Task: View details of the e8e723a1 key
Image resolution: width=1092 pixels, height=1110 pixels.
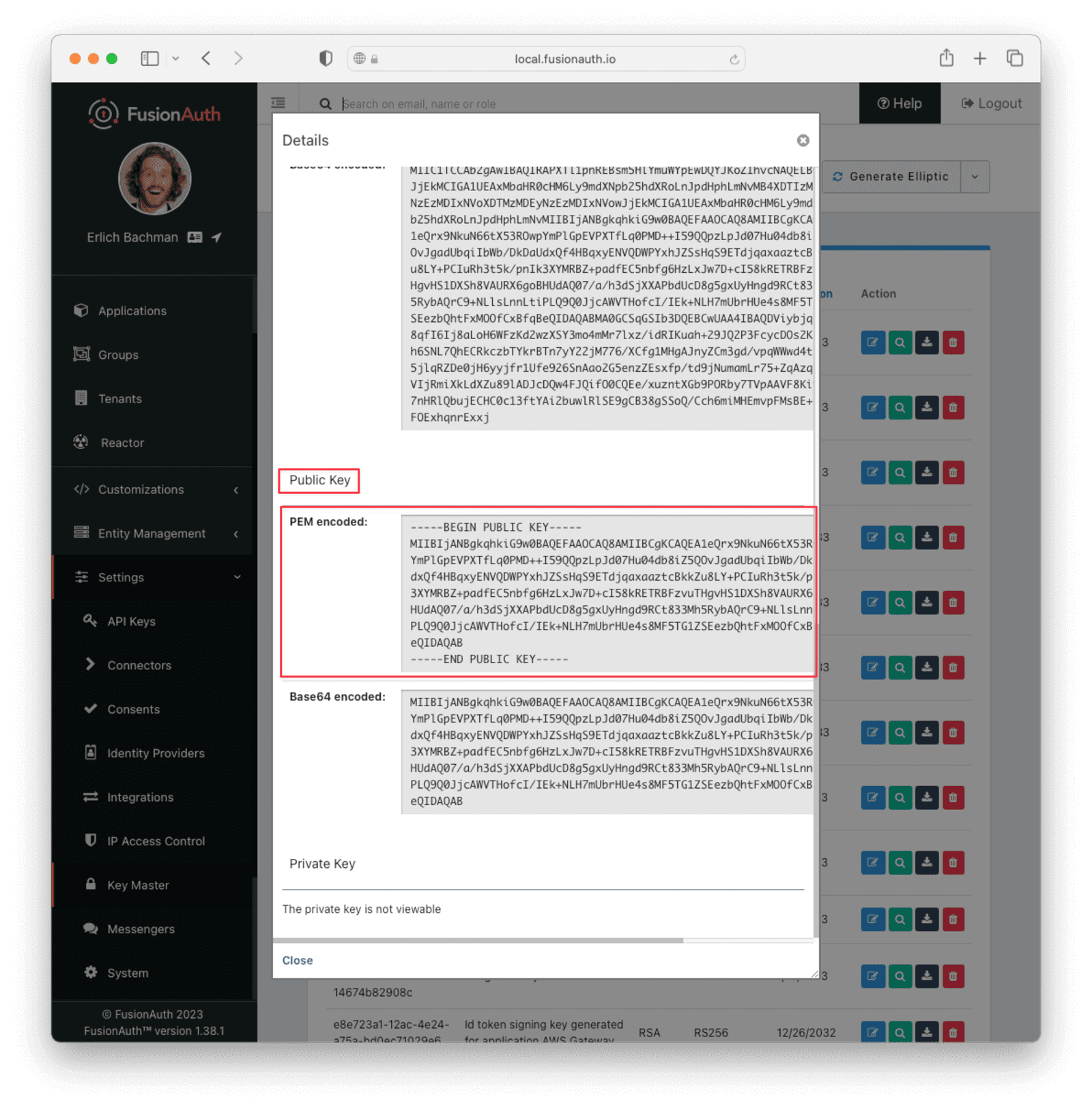Action: [900, 1032]
